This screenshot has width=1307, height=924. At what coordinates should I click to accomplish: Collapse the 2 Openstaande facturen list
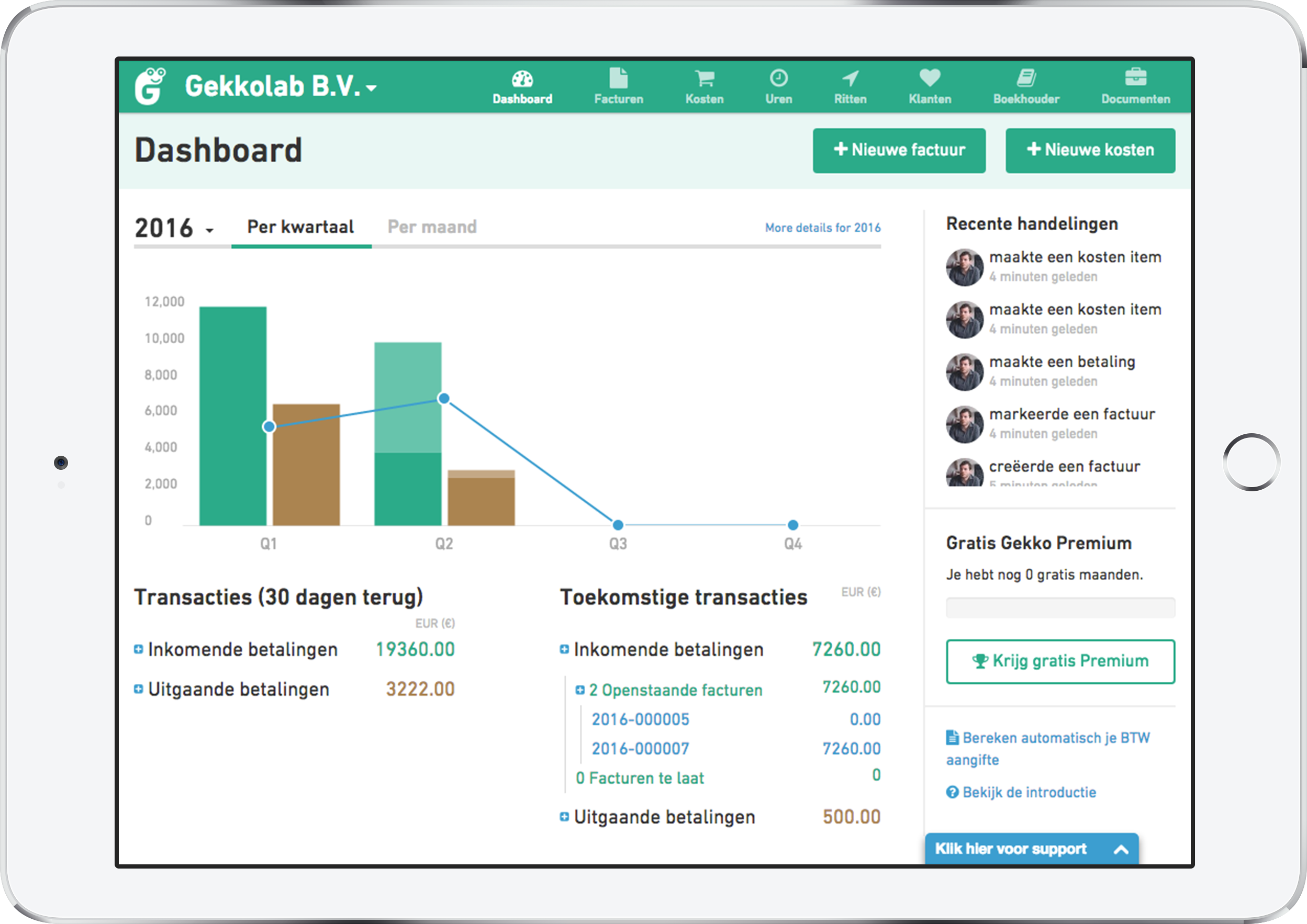point(579,690)
